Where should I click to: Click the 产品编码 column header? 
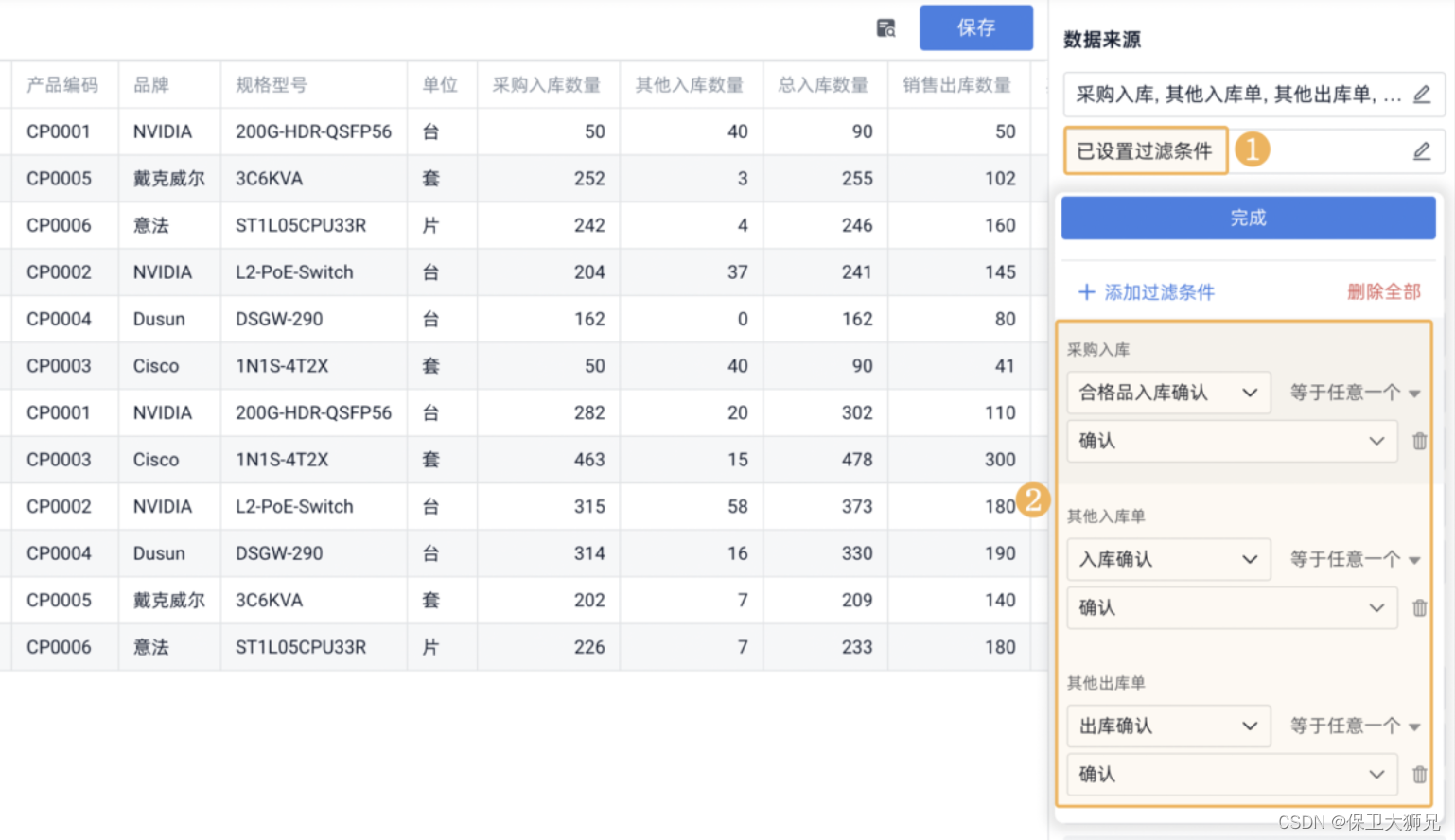pyautogui.click(x=64, y=85)
